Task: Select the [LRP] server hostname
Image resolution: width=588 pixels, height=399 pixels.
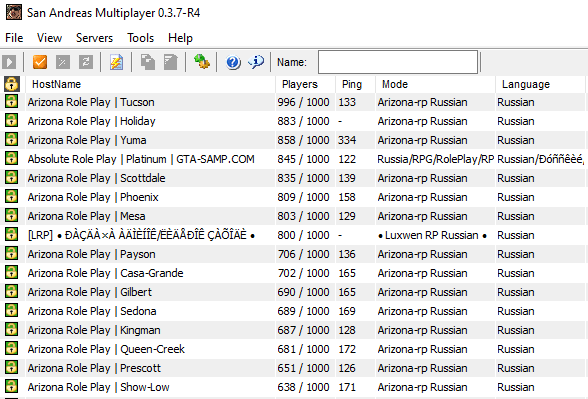Action: 141,235
